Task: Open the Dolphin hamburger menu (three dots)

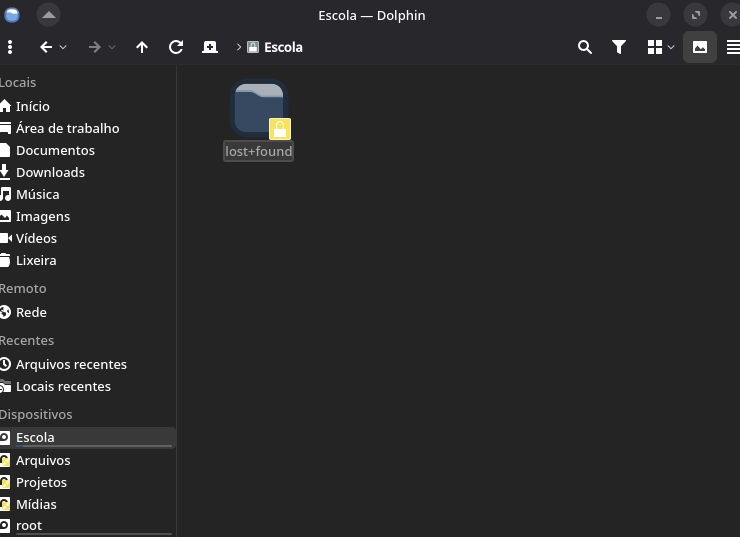Action: pos(10,47)
